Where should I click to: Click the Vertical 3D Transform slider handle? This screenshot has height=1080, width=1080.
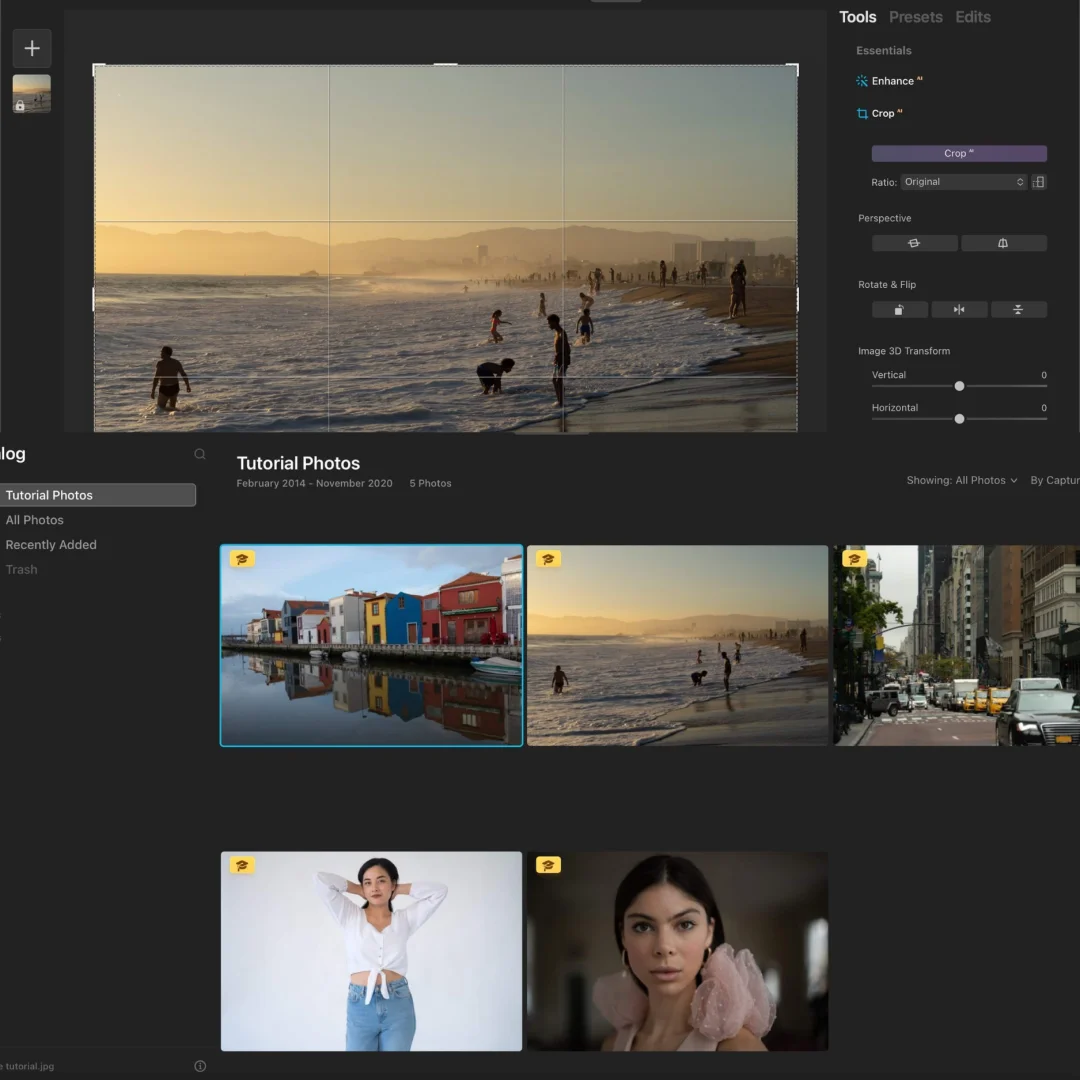(959, 386)
